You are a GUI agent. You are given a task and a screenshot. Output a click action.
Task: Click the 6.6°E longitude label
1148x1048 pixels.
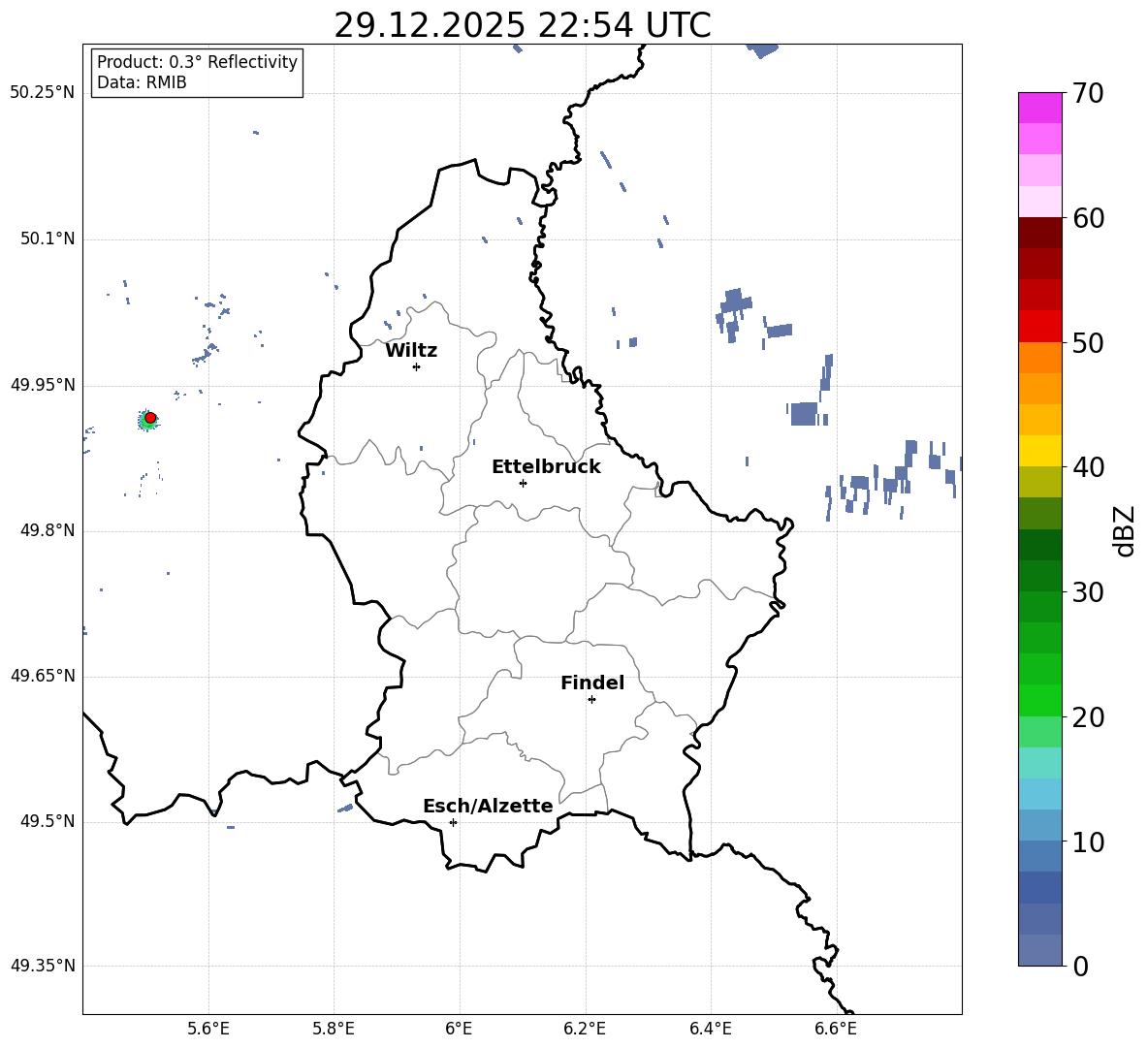click(836, 1029)
